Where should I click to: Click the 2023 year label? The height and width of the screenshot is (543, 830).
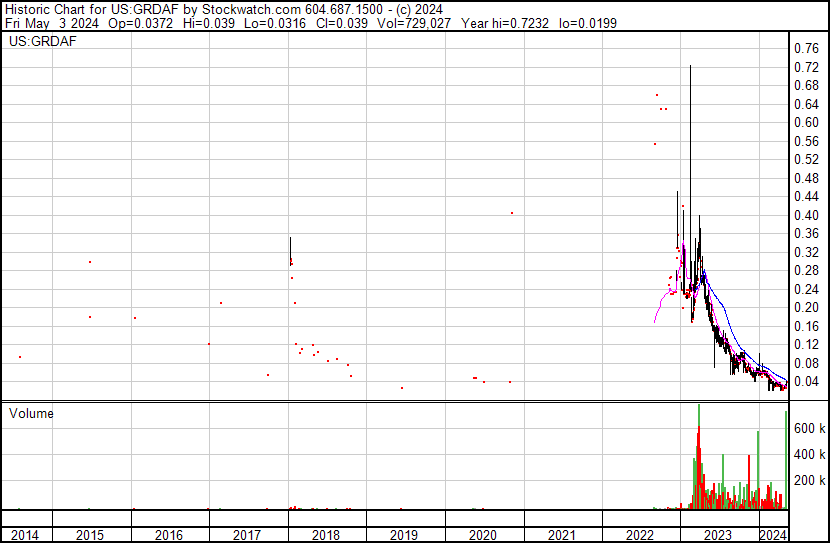pyautogui.click(x=718, y=535)
